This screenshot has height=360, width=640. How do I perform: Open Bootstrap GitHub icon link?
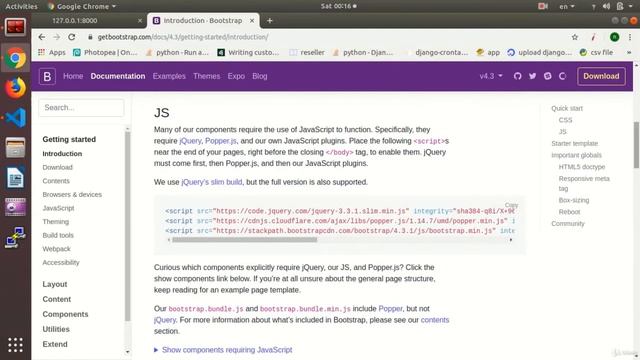click(518, 76)
